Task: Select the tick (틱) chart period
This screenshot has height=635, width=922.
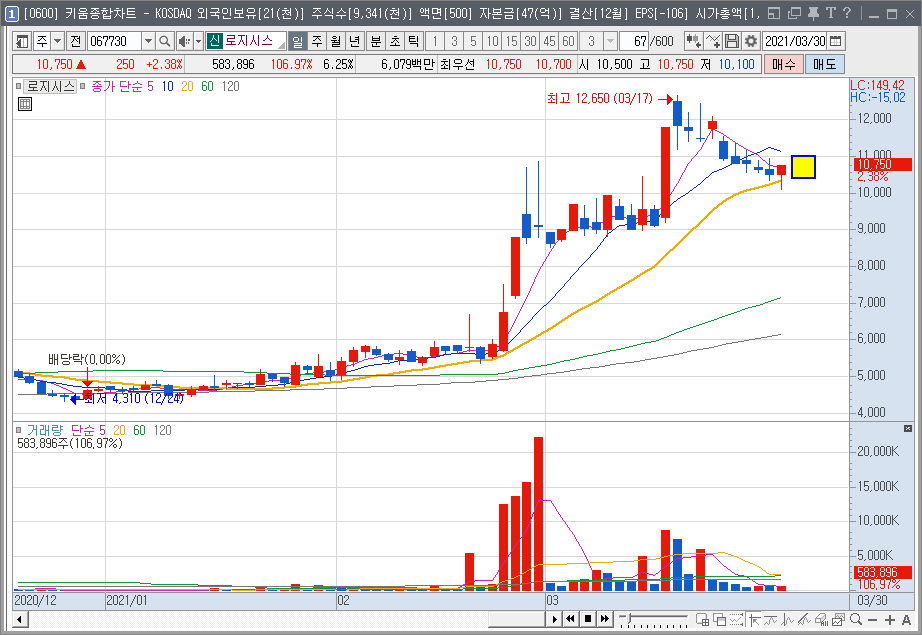Action: [x=414, y=41]
